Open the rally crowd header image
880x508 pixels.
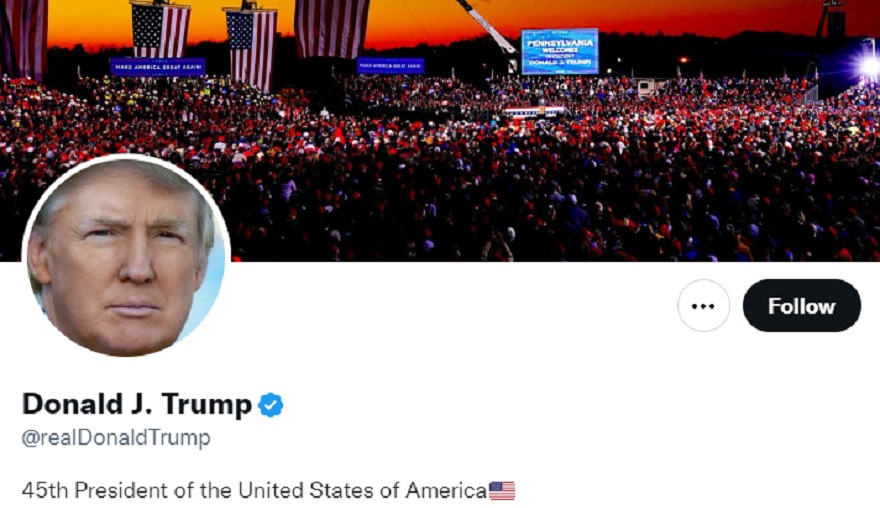(440, 130)
